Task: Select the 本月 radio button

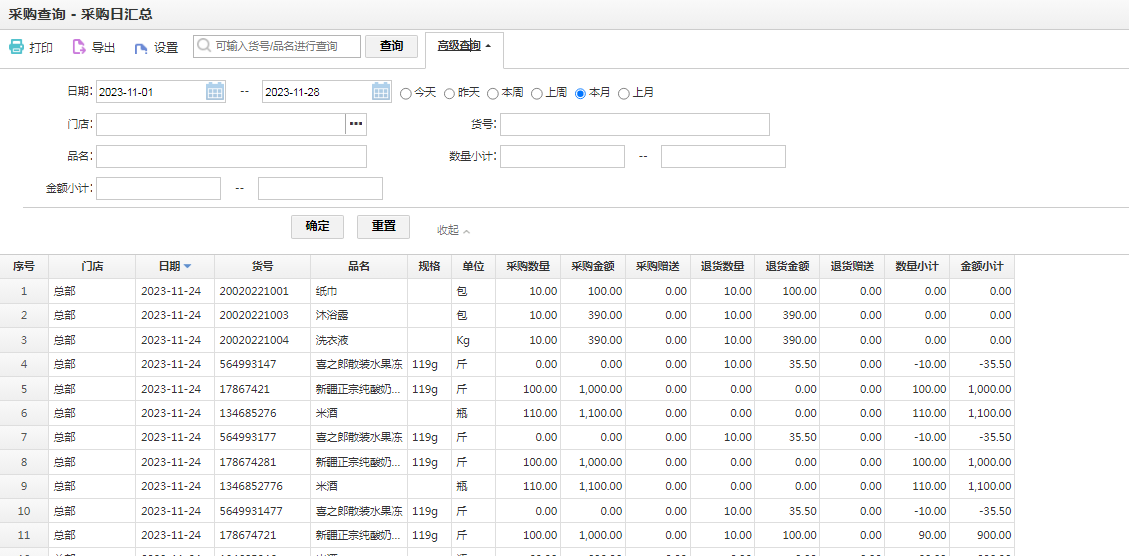Action: pos(580,94)
